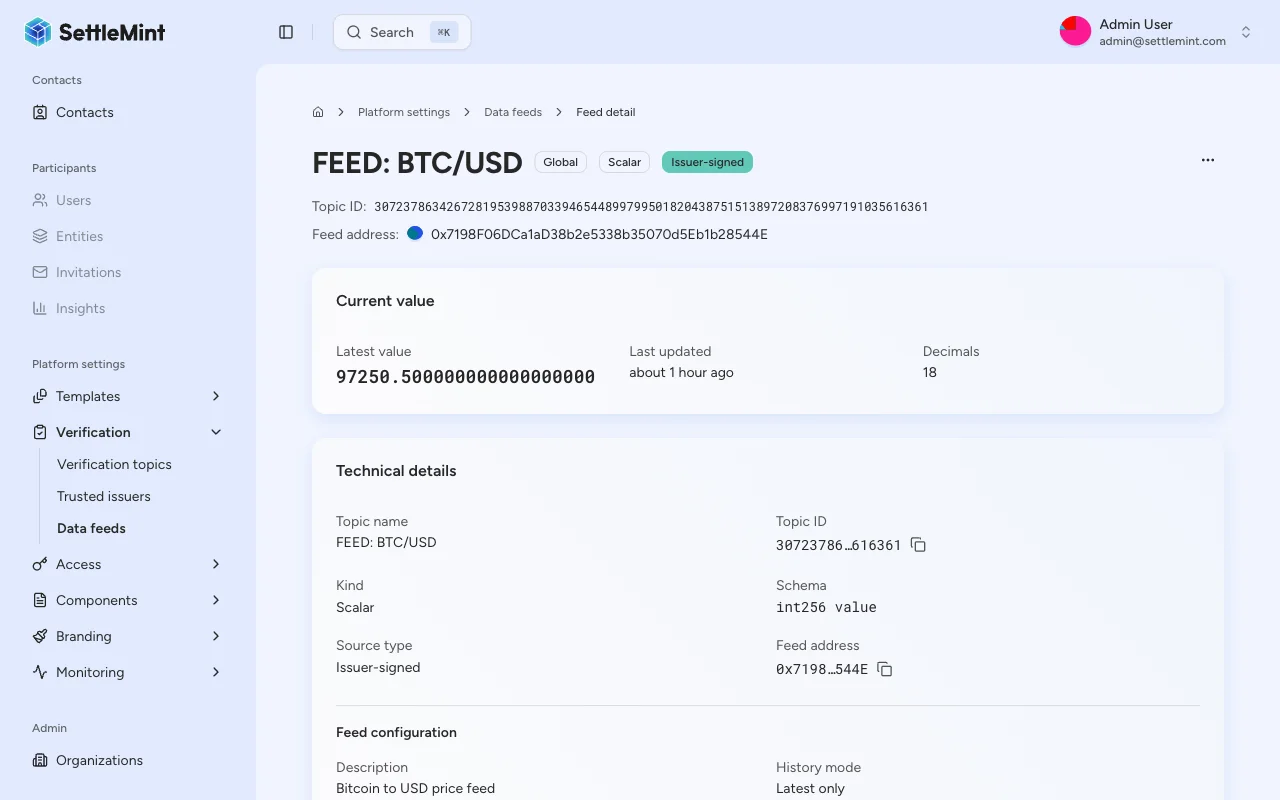This screenshot has height=800, width=1280.
Task: Open the Data feeds breadcrumb item
Action: point(513,112)
